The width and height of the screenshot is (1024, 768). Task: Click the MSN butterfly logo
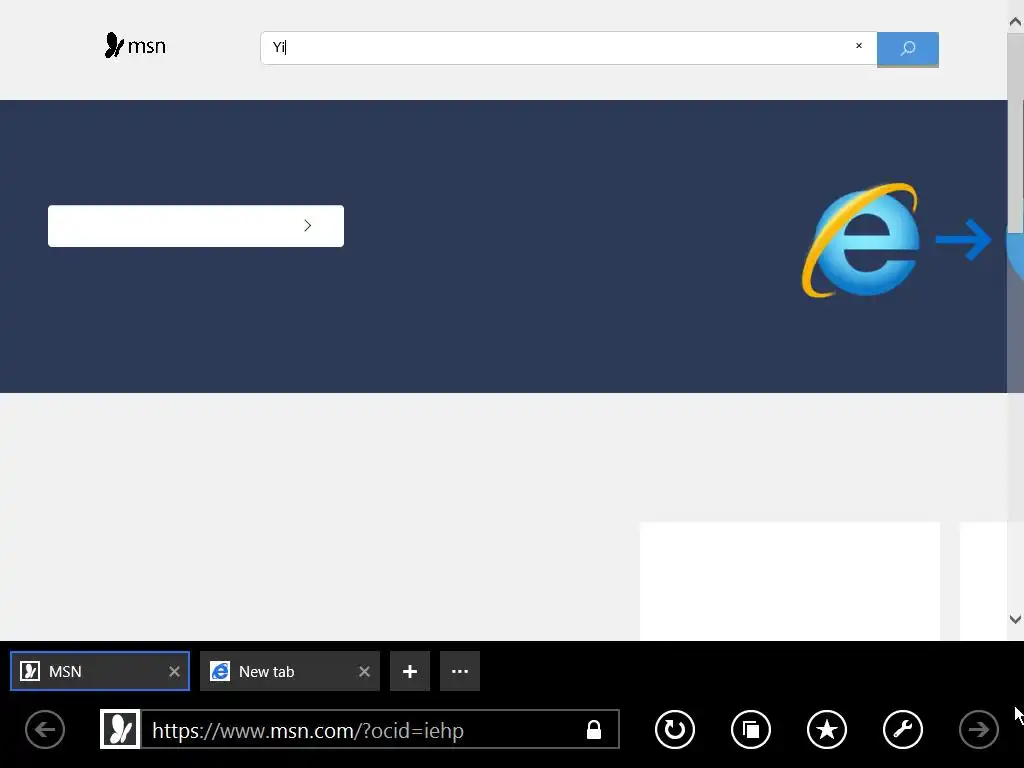coord(135,46)
